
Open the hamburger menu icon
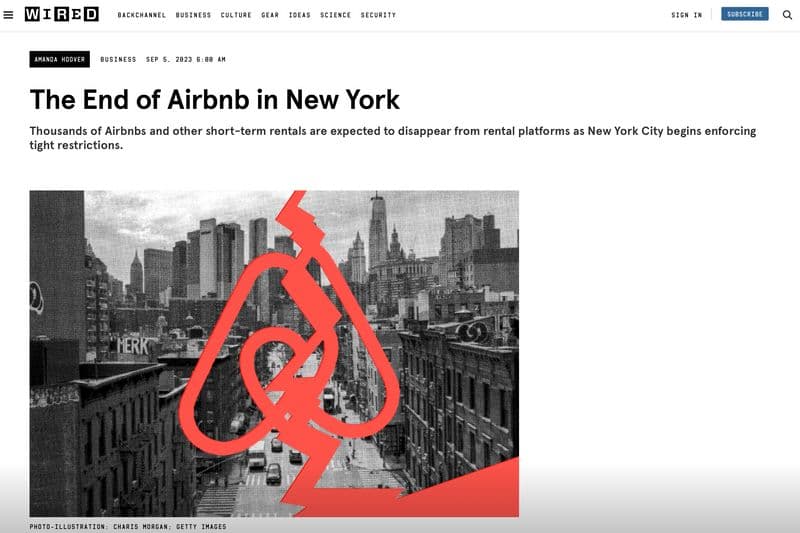pyautogui.click(x=8, y=15)
